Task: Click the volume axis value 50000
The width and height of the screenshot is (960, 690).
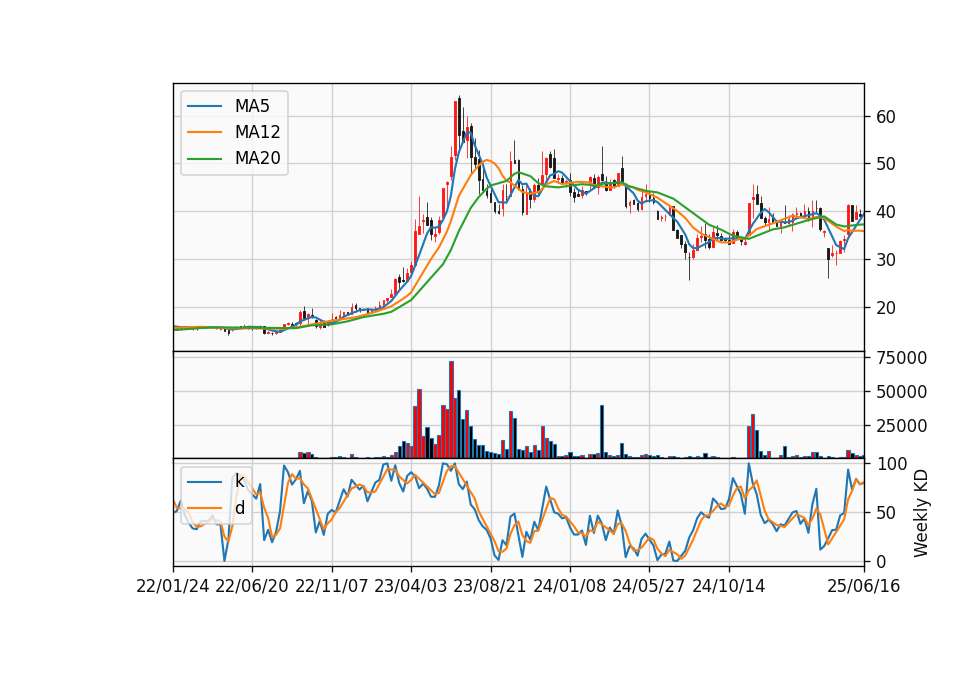Action: tap(902, 392)
